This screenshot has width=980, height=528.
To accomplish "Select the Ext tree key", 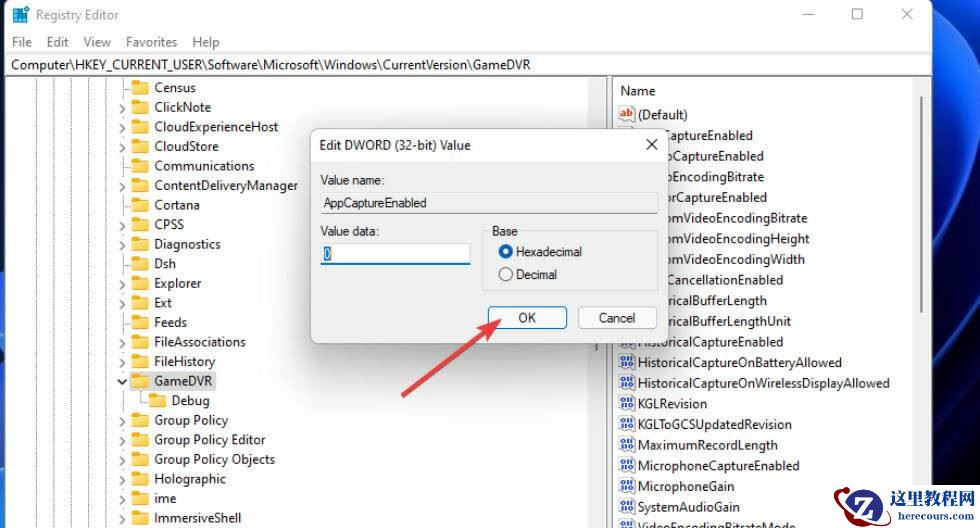I will pyautogui.click(x=162, y=302).
